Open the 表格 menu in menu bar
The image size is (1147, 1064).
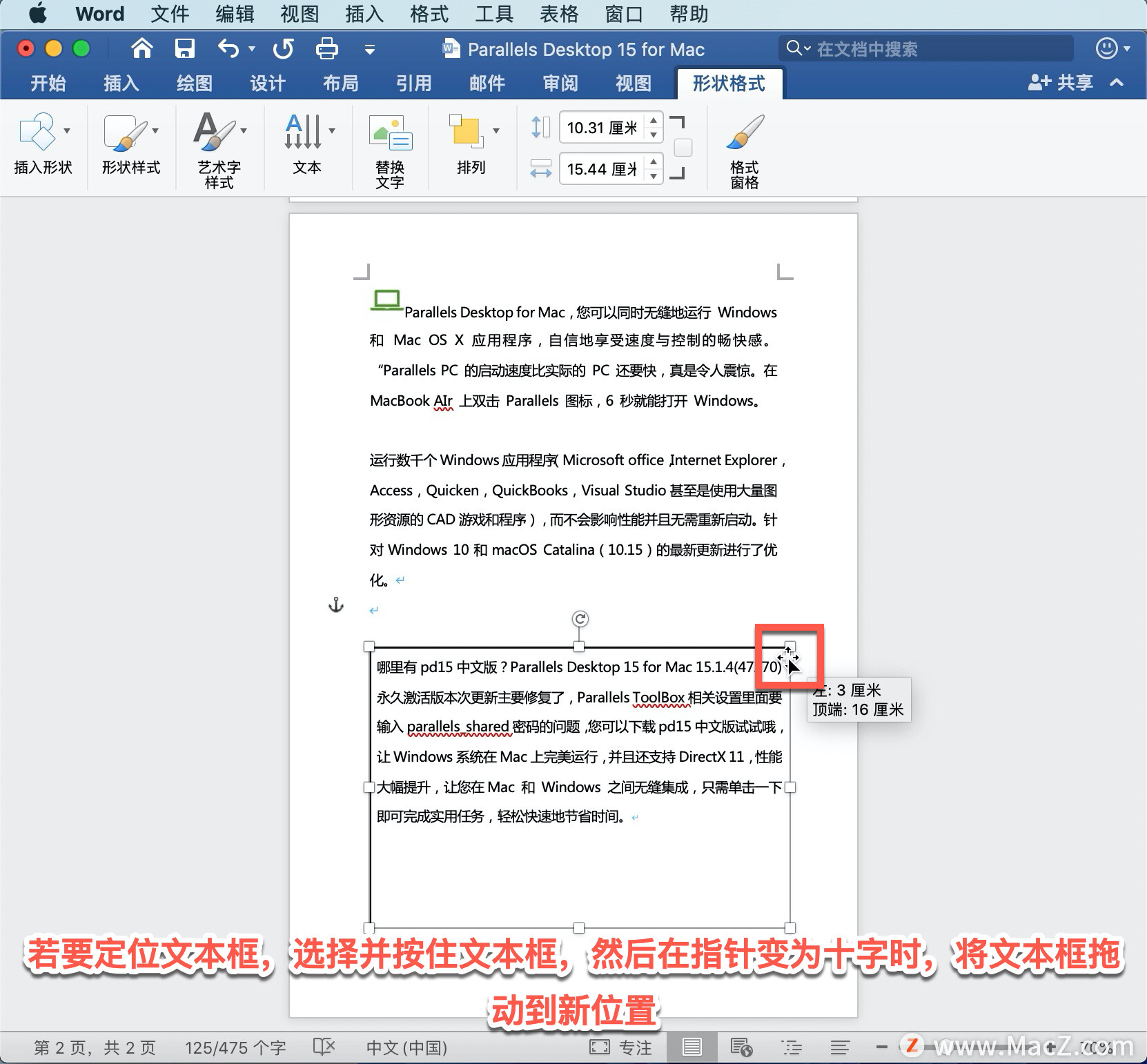(x=559, y=14)
